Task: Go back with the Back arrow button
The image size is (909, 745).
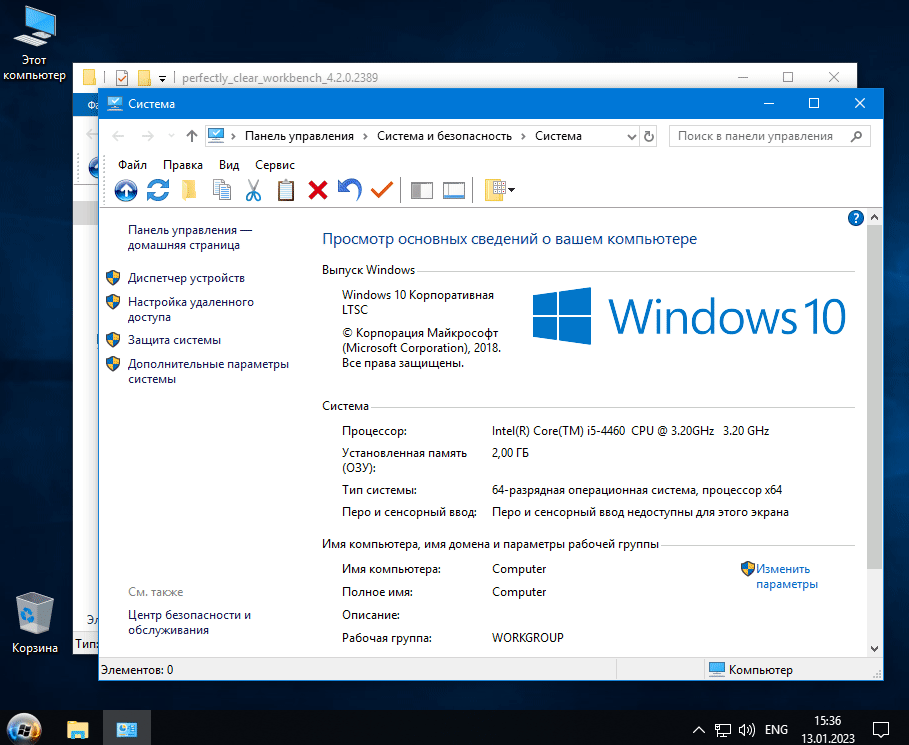Action: [118, 136]
